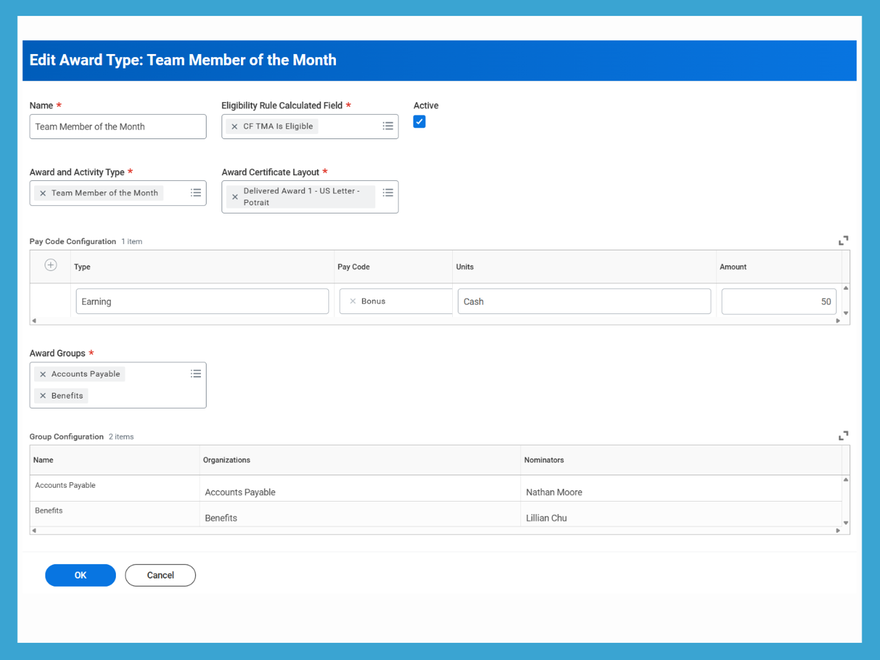Viewport: 880px width, 660px height.
Task: Remove the Accounts Payable award group tag
Action: [42, 373]
